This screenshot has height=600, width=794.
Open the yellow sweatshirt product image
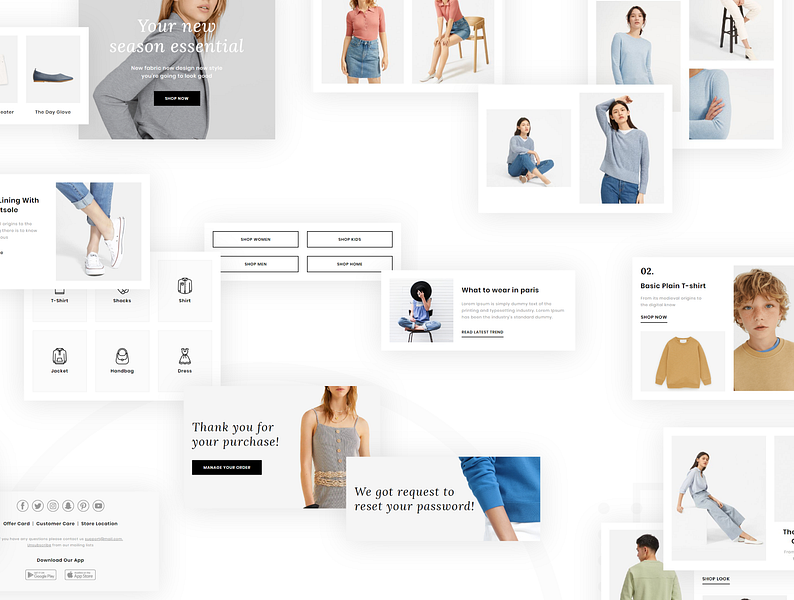(683, 361)
